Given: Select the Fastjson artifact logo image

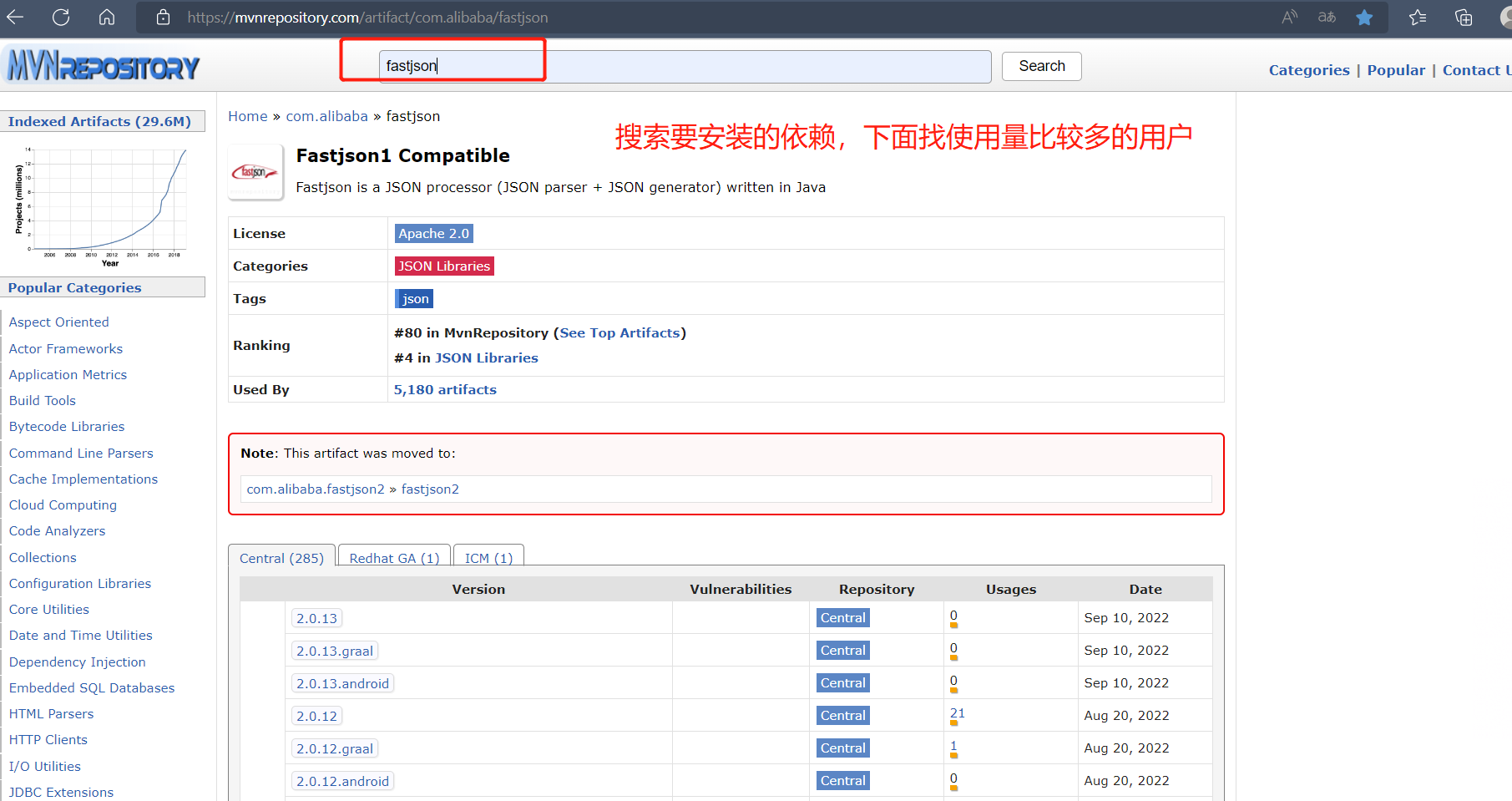Looking at the screenshot, I should point(255,173).
